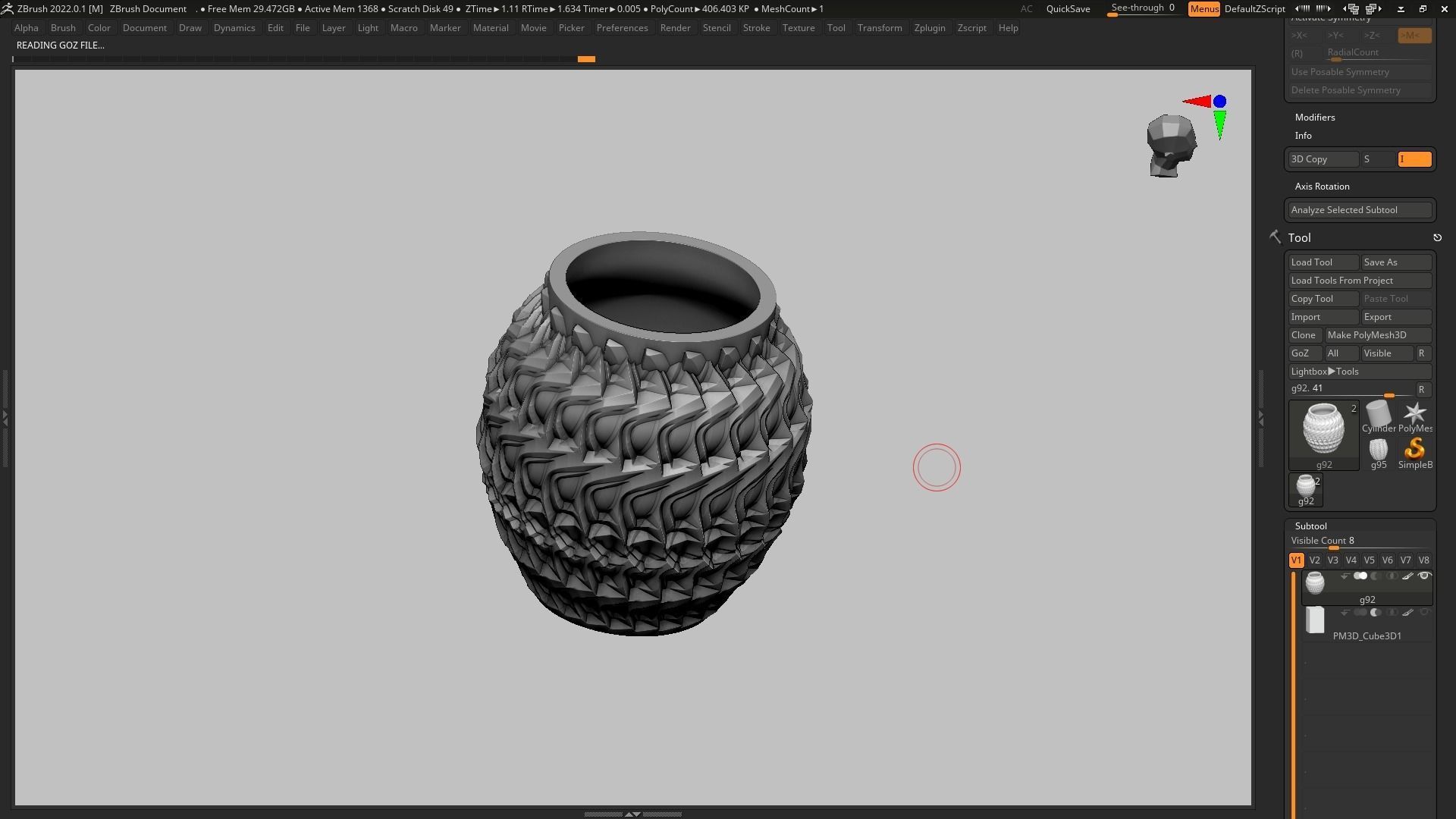Adjust the See-through slider
The image size is (1456, 819).
coord(1144,9)
